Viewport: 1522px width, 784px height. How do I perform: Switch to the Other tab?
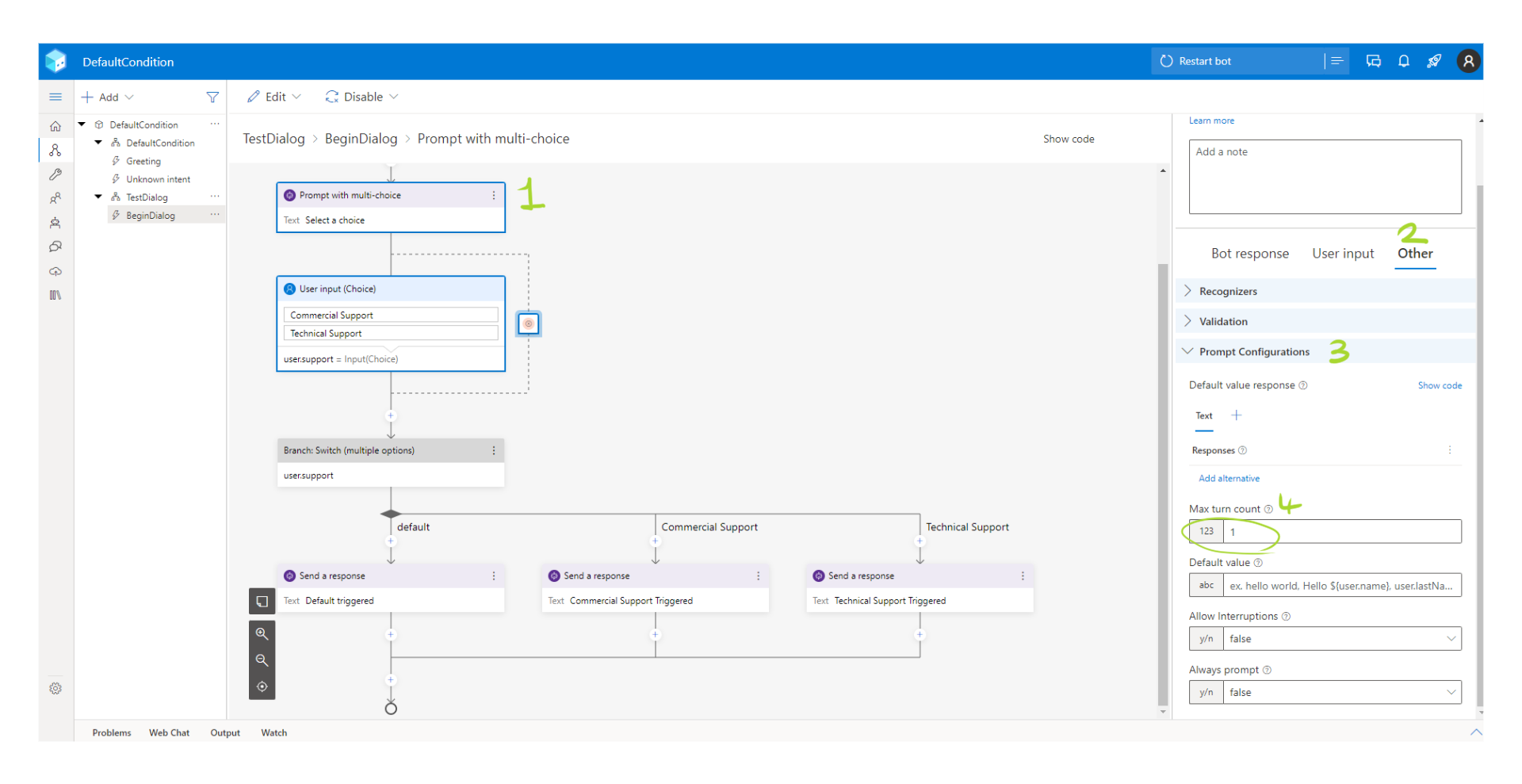click(1414, 254)
